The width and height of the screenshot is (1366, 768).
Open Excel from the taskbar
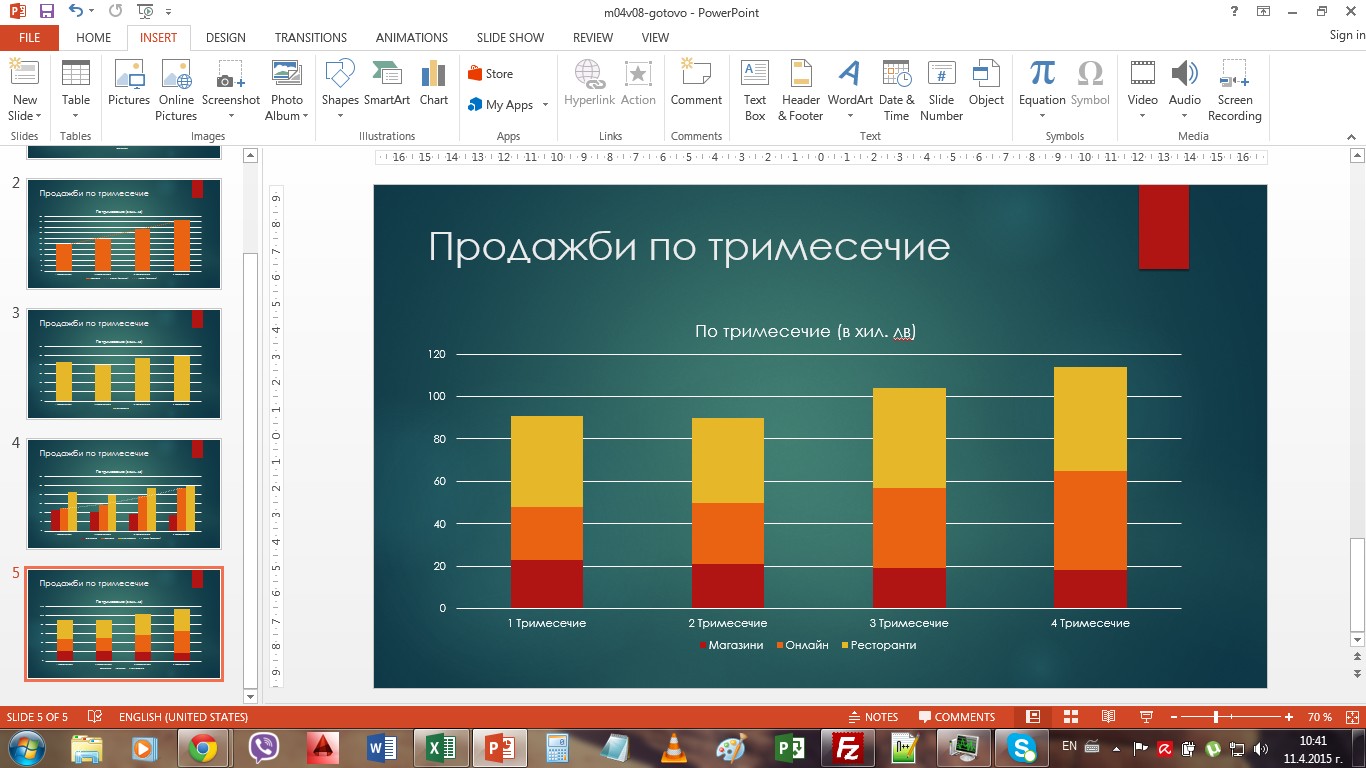coord(441,747)
